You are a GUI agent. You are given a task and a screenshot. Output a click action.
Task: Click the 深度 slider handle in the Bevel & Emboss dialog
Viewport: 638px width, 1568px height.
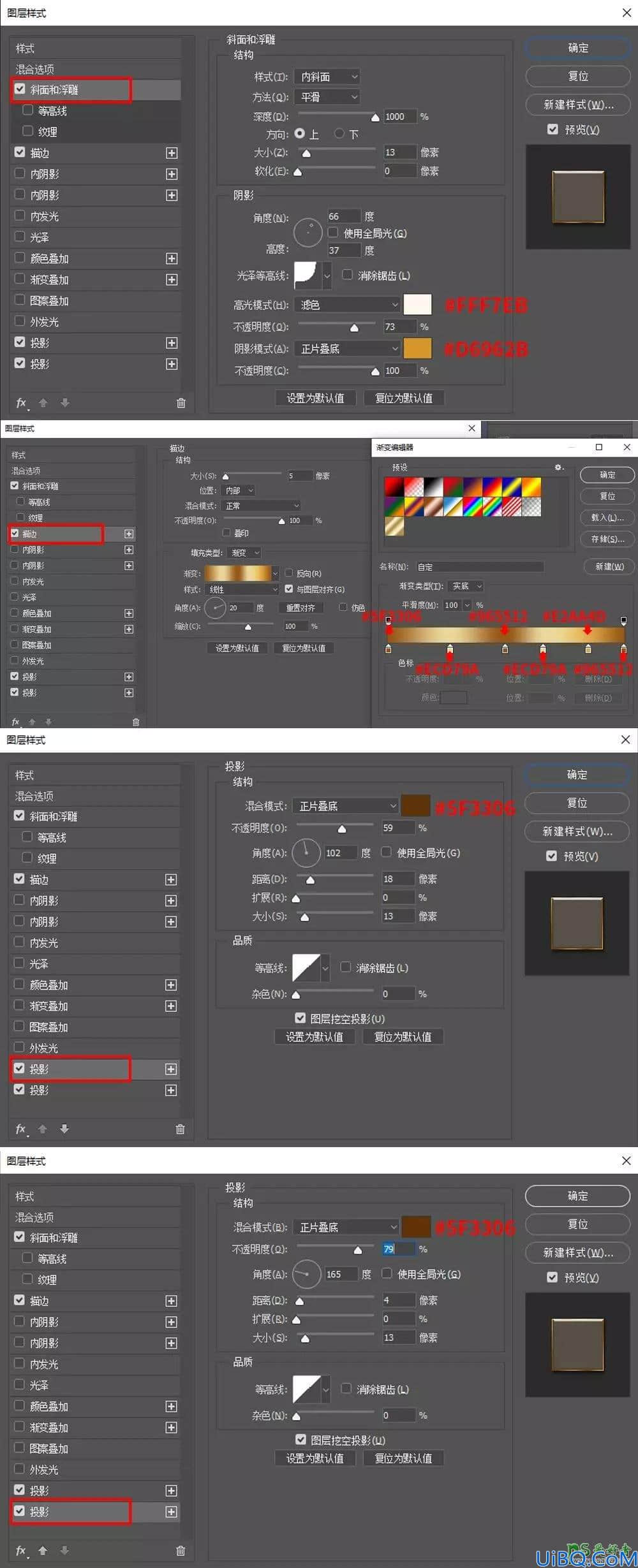click(375, 117)
